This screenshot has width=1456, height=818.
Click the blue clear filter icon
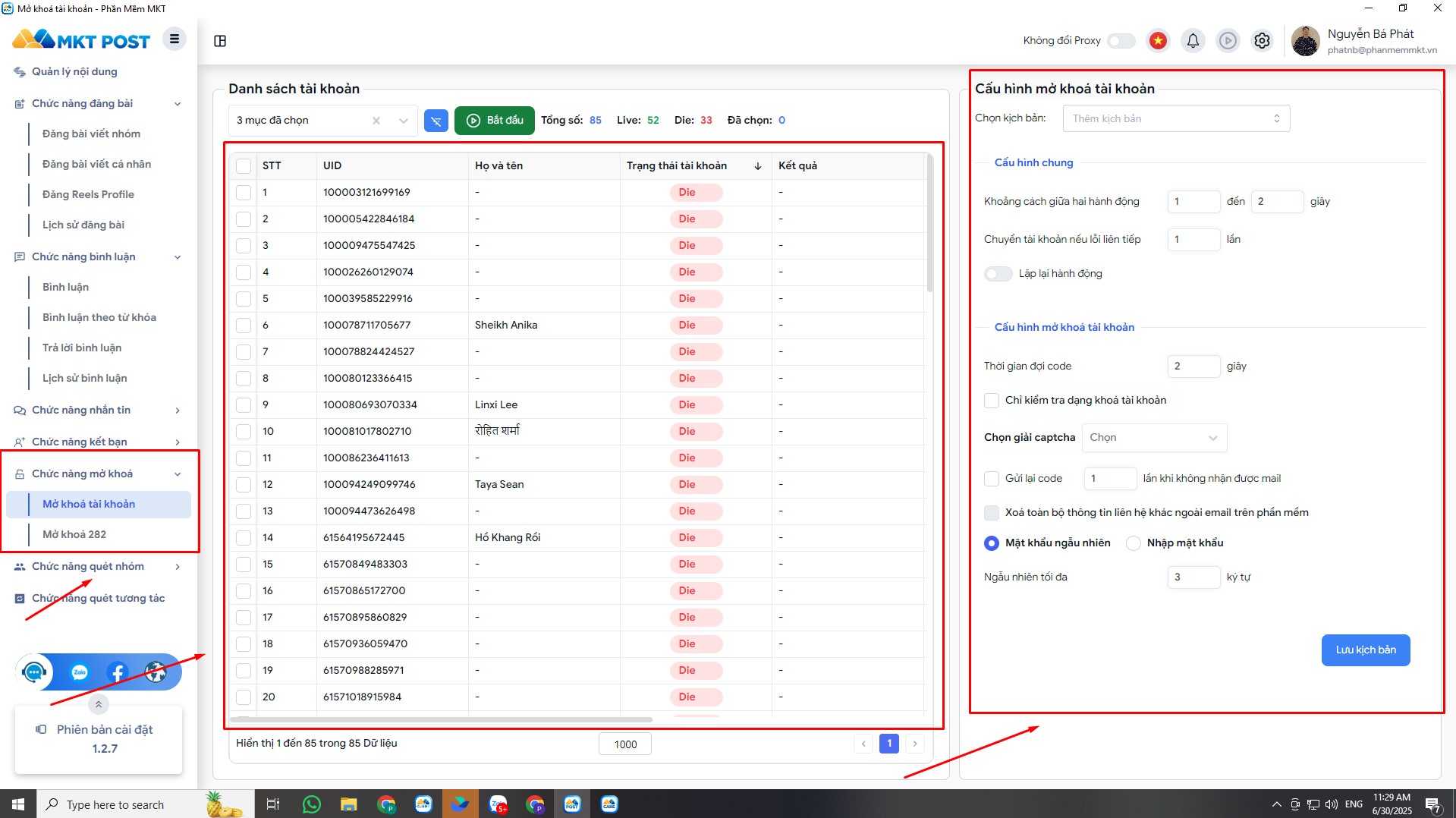click(436, 121)
